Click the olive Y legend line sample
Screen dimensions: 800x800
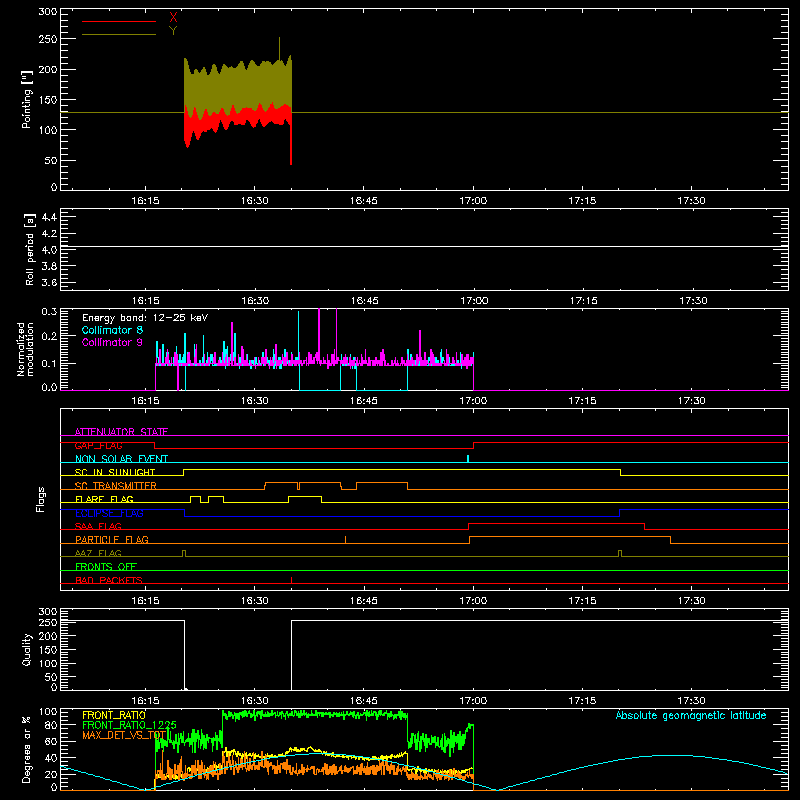[x=119, y=34]
